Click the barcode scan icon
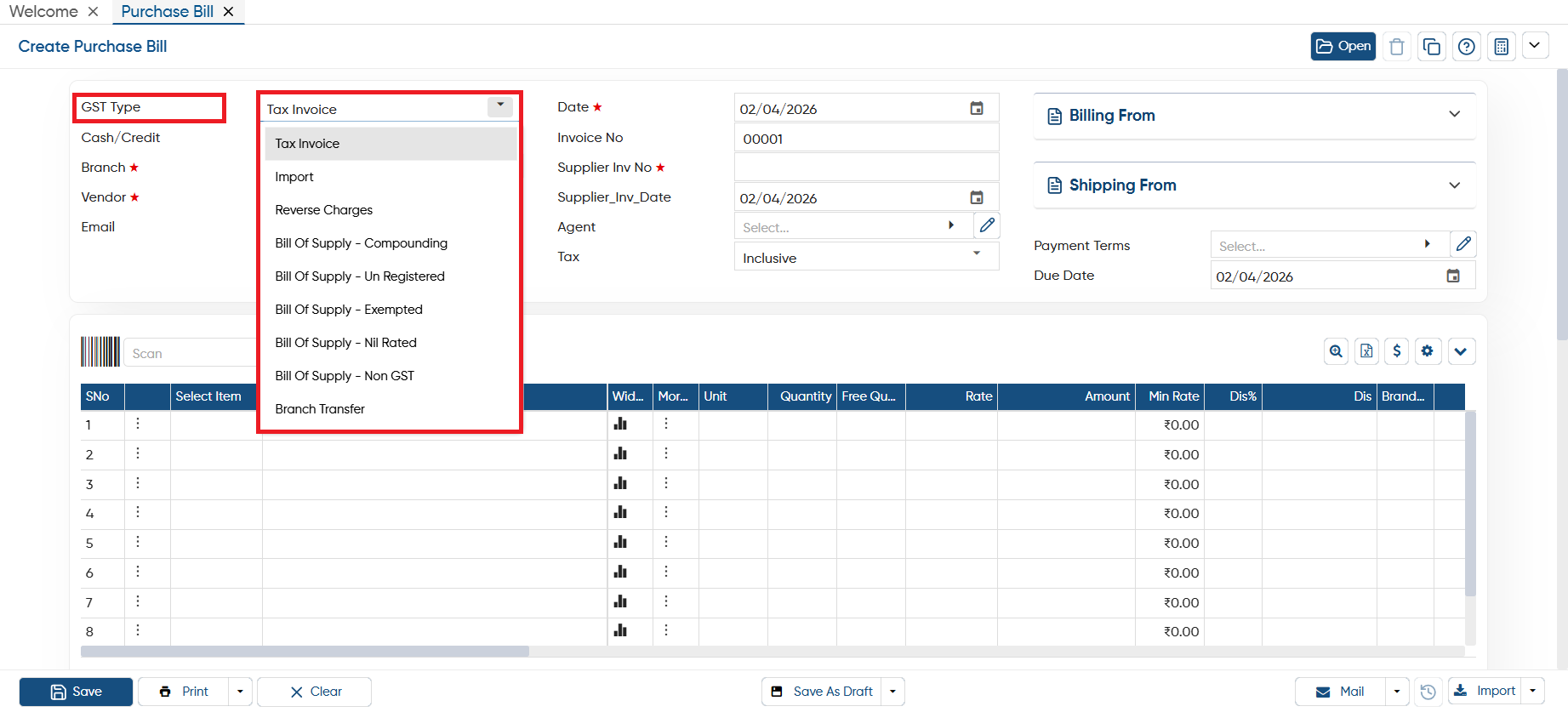The width and height of the screenshot is (1568, 712). tap(100, 351)
